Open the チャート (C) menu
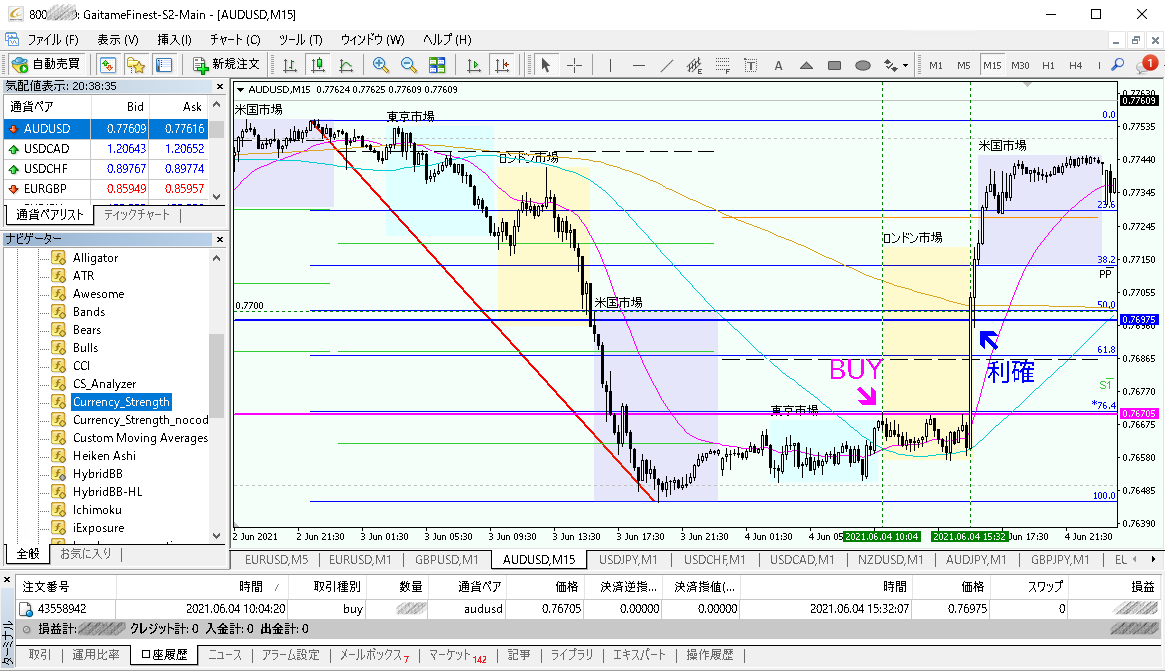Image resolution: width=1165 pixels, height=671 pixels. pyautogui.click(x=235, y=39)
